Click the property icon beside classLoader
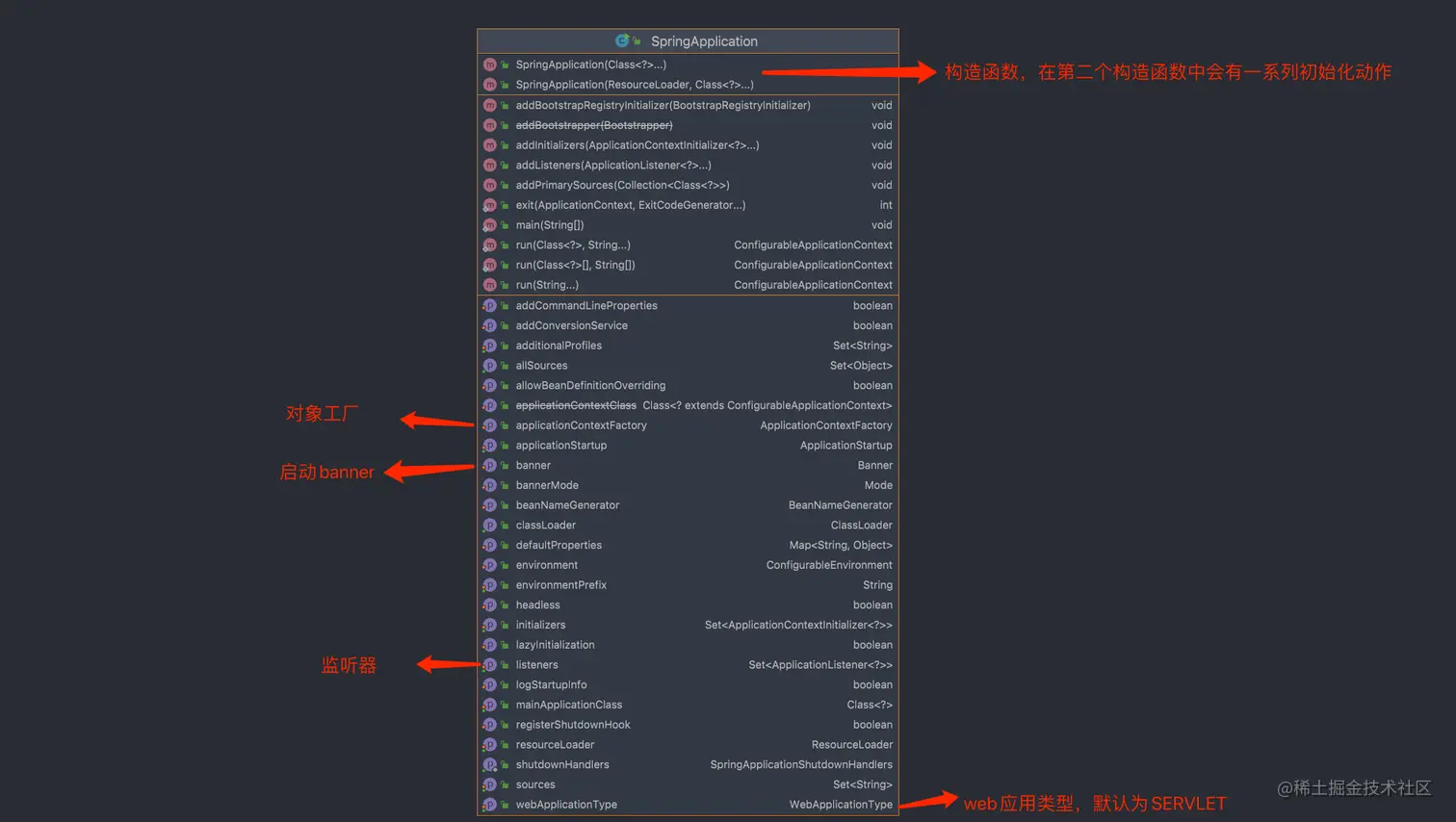1456x822 pixels. tap(489, 526)
